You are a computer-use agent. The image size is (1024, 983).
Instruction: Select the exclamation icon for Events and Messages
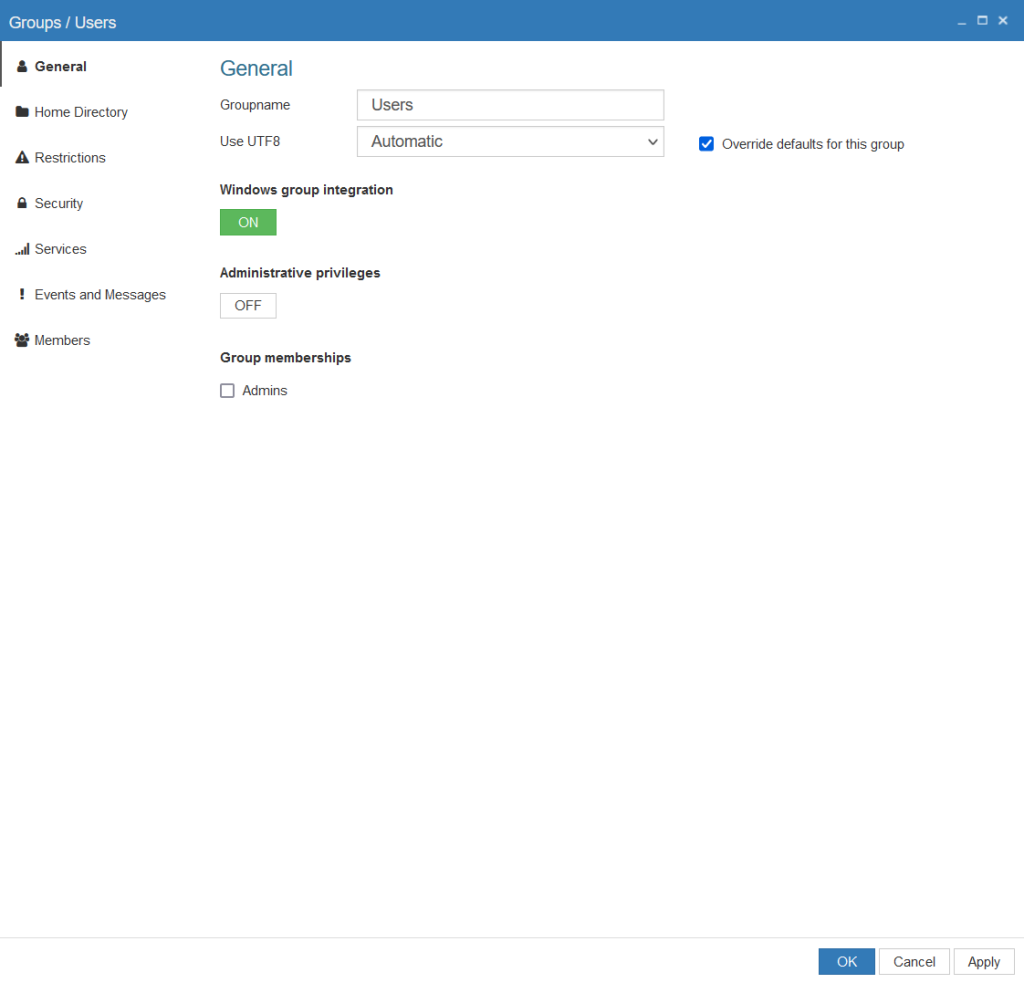point(21,294)
